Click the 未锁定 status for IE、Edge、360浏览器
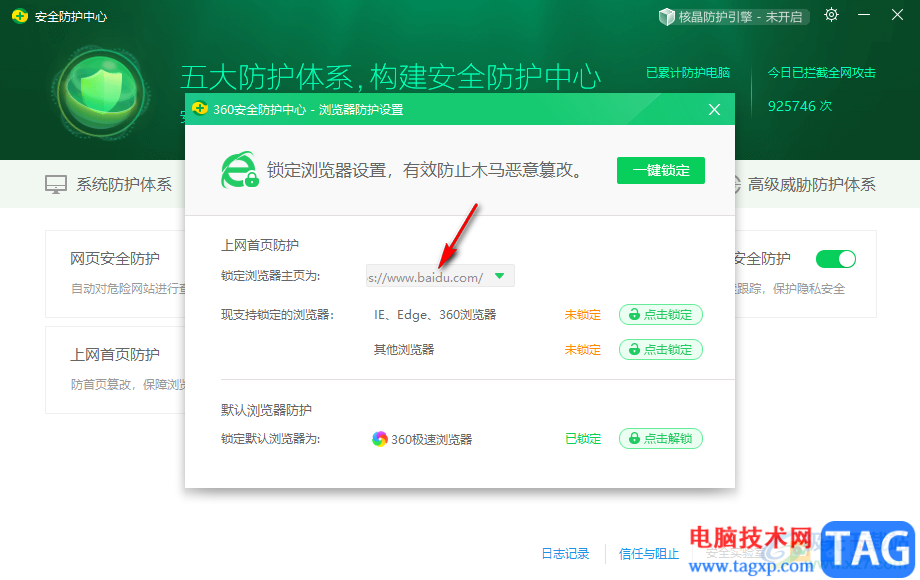920x580 pixels. point(582,315)
